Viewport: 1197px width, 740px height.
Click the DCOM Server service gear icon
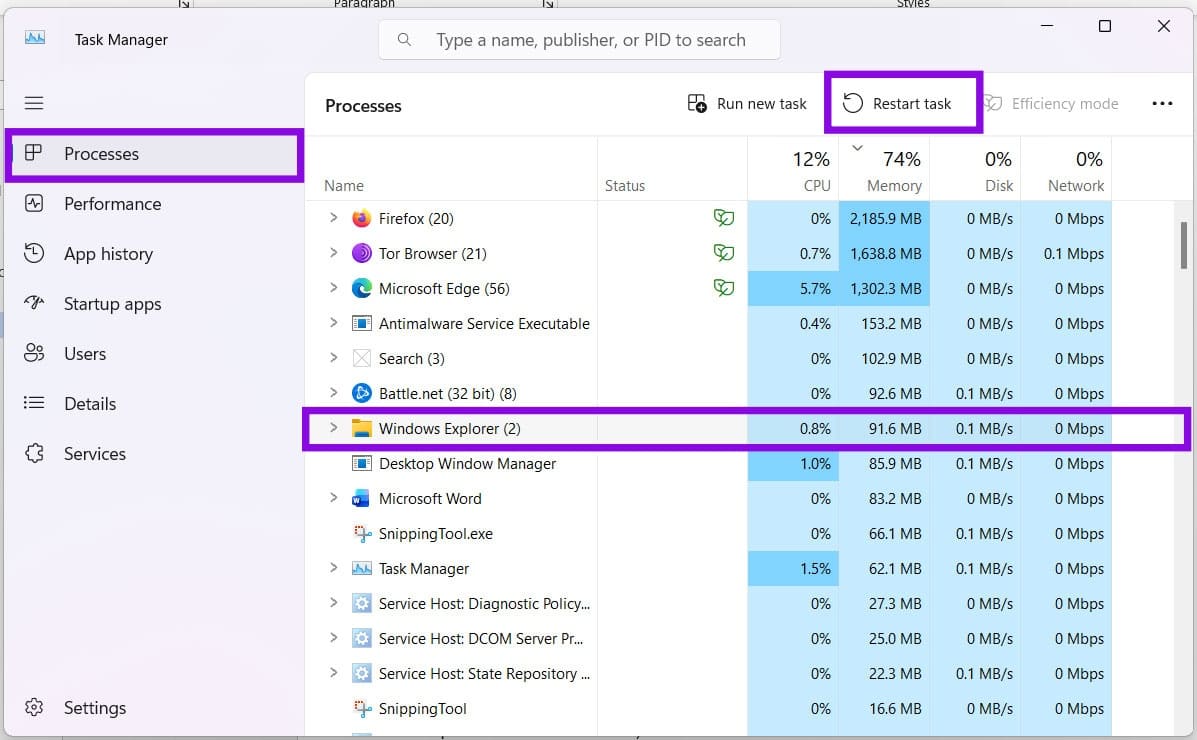pos(361,639)
